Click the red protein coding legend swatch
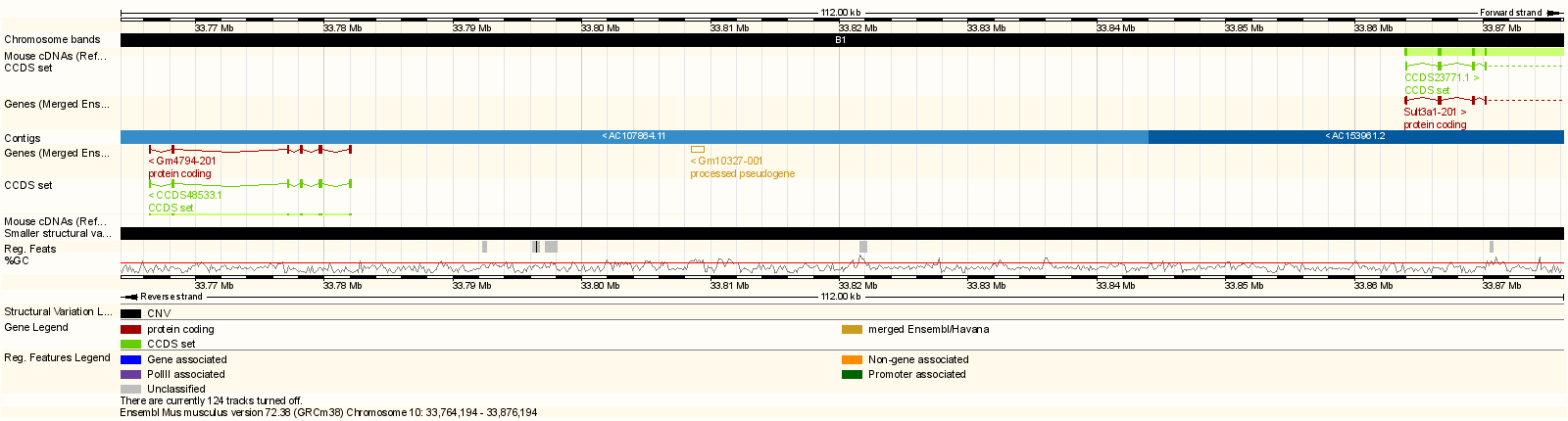Viewport: 1568px width, 421px height. coord(130,330)
